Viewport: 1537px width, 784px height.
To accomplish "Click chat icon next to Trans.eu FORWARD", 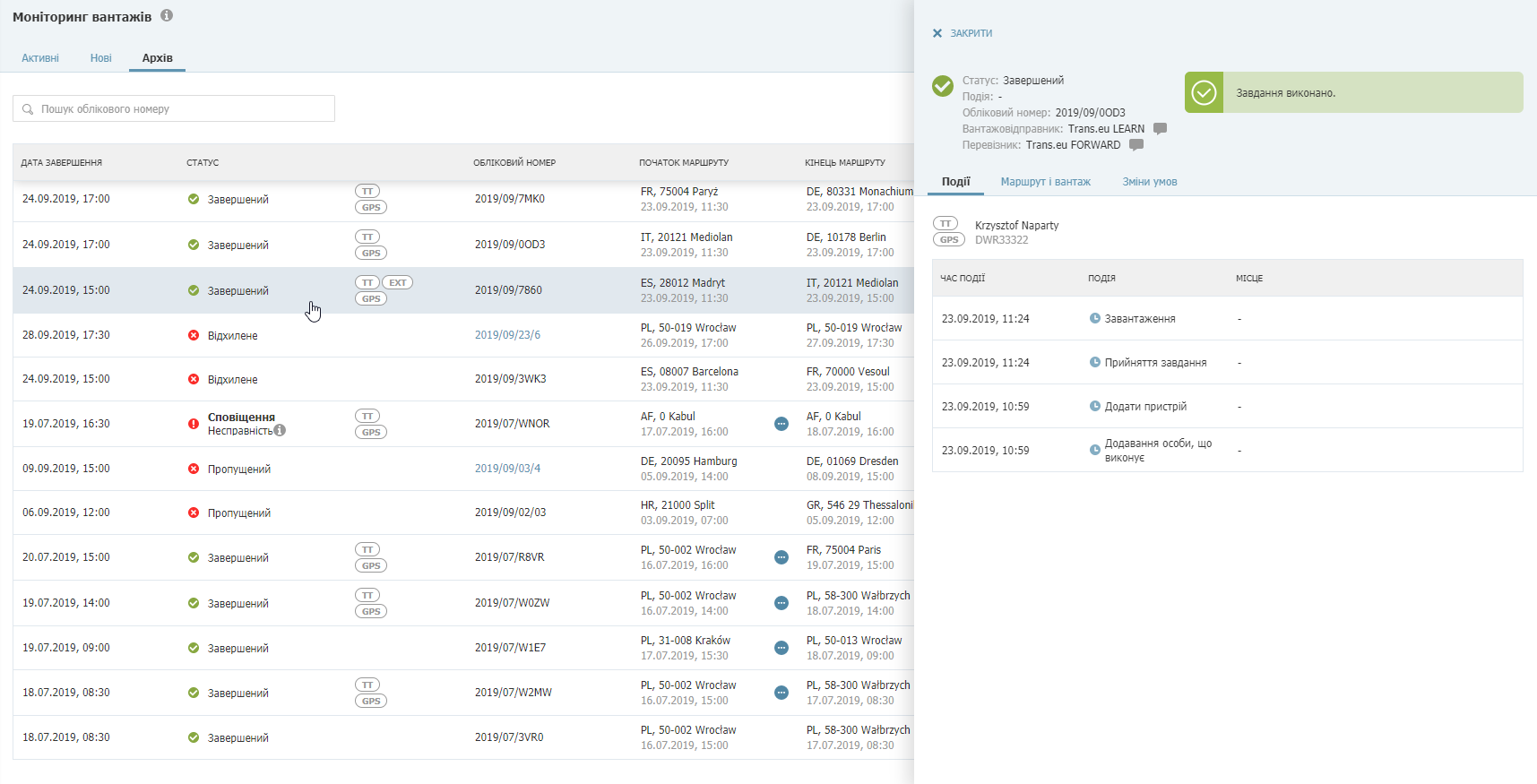I will click(1136, 144).
